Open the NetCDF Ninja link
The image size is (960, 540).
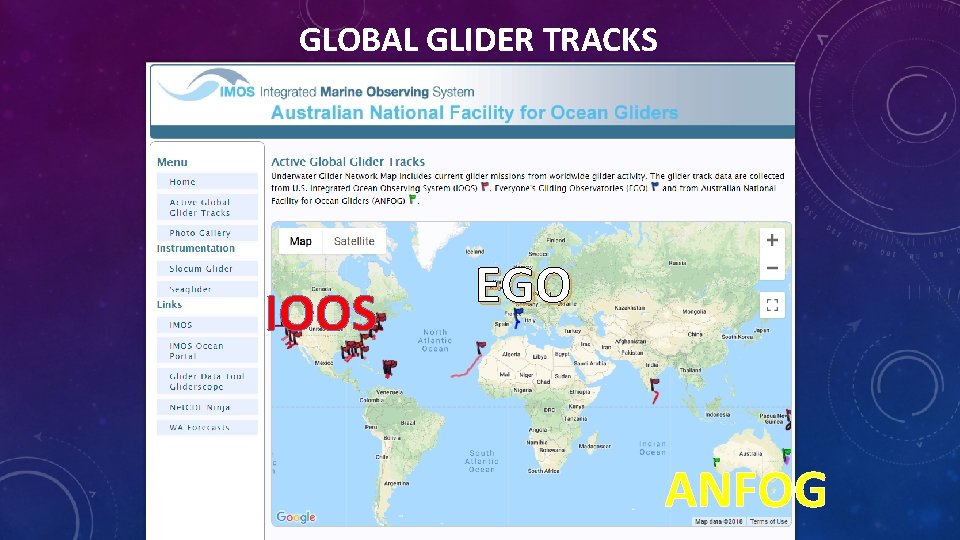(207, 407)
